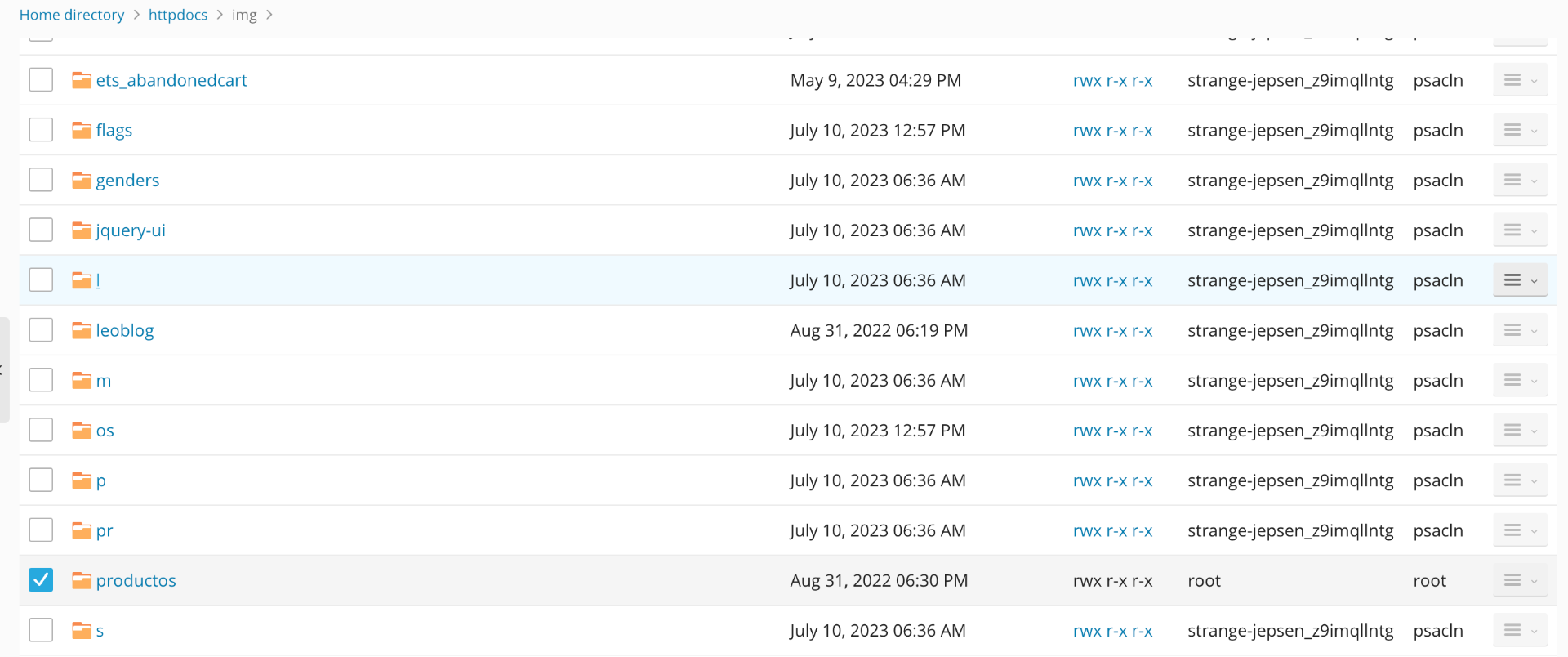Click the ets_abandonedcart folder icon

pos(81,80)
